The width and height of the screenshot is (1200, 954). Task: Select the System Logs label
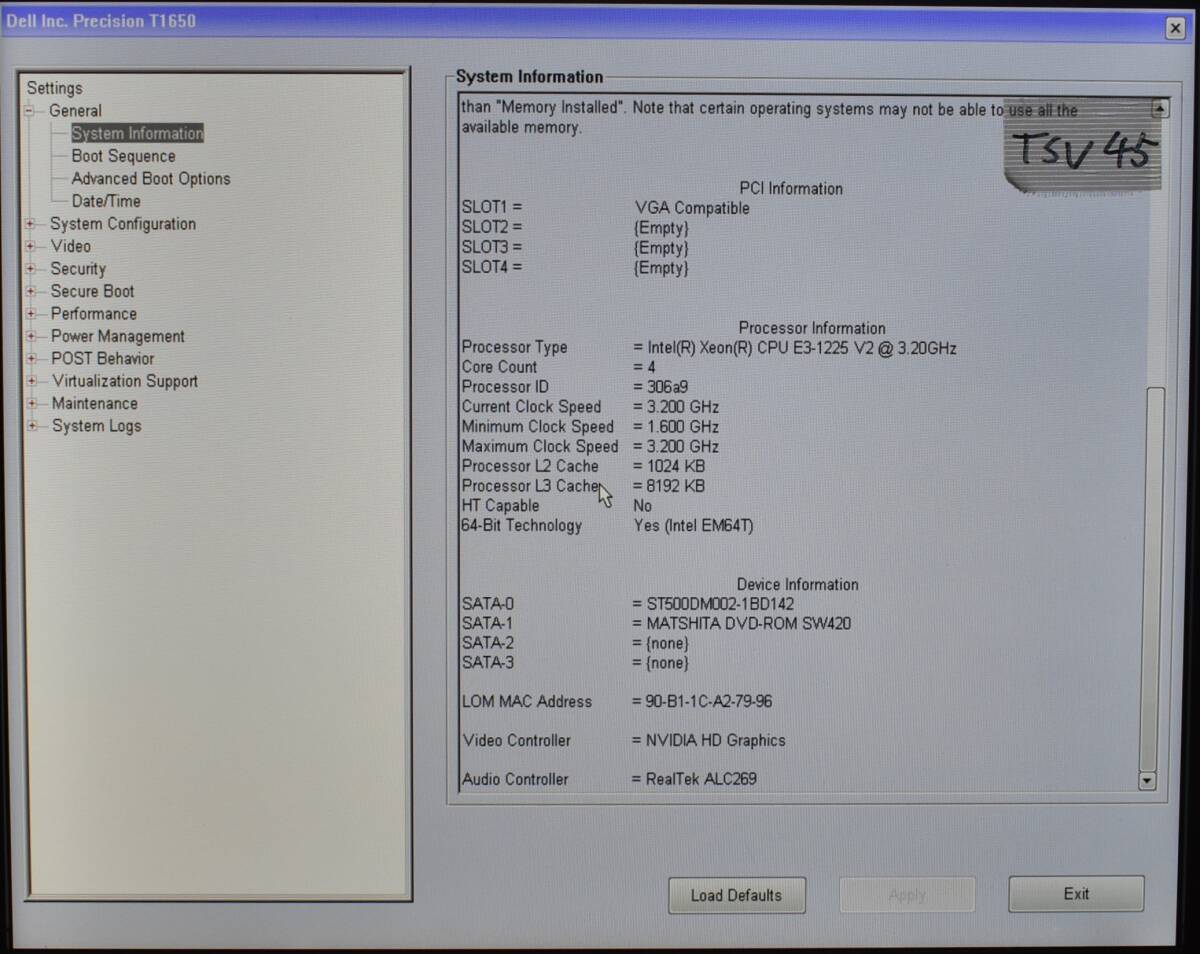point(97,426)
